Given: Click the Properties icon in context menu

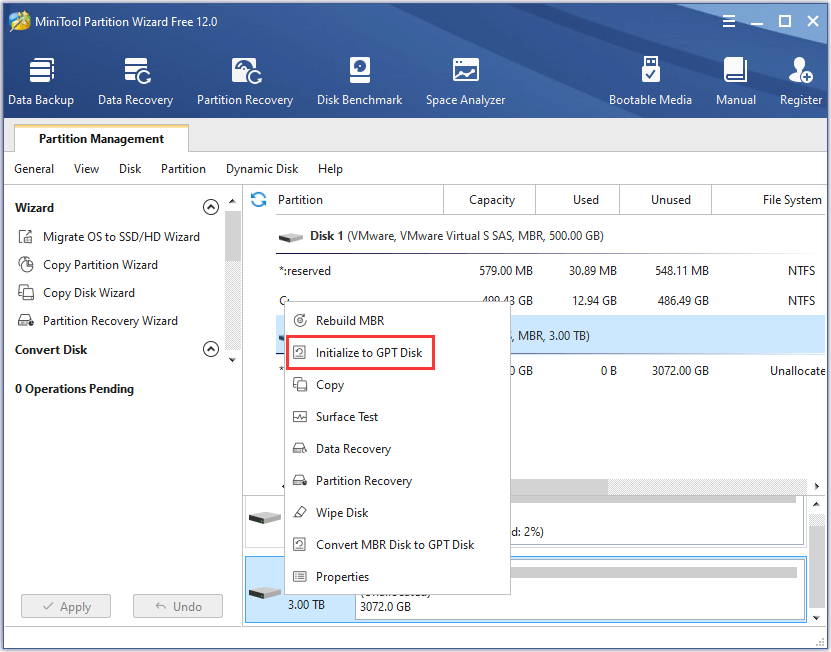Looking at the screenshot, I should [x=300, y=576].
